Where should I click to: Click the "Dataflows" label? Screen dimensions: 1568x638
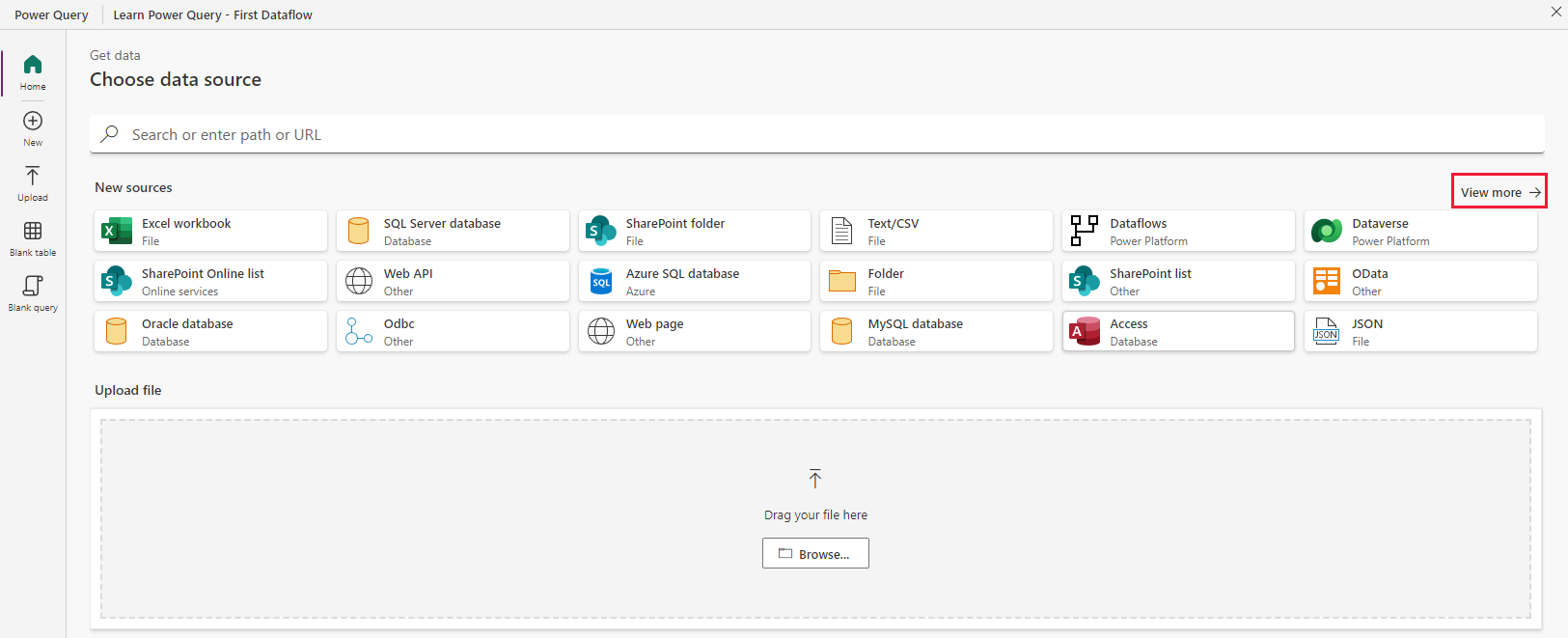(x=1139, y=223)
